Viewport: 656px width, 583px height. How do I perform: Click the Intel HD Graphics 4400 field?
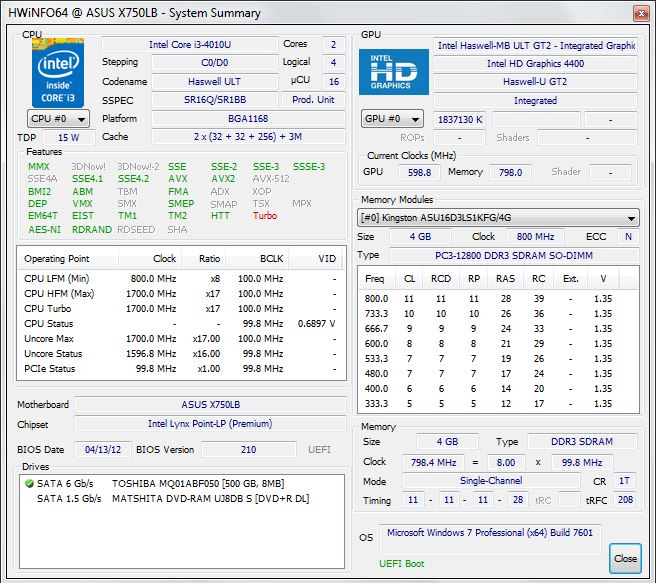point(535,64)
